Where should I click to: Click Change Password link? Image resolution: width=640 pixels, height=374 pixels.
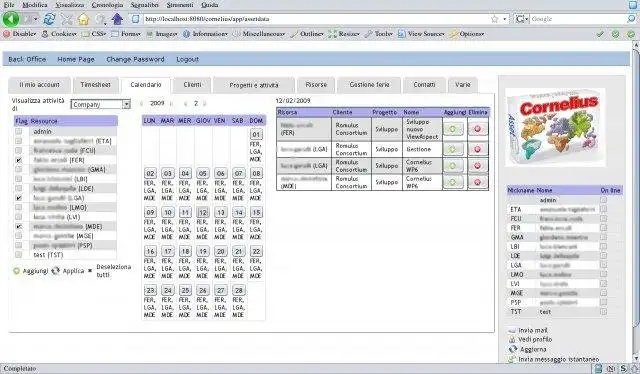click(135, 59)
